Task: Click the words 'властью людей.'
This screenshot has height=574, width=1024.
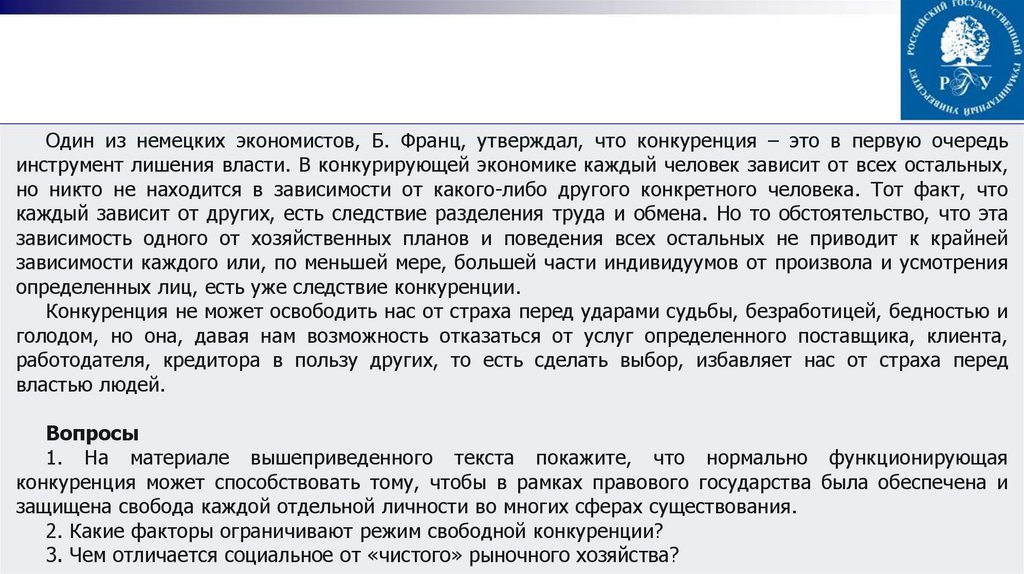Action: tap(90, 385)
